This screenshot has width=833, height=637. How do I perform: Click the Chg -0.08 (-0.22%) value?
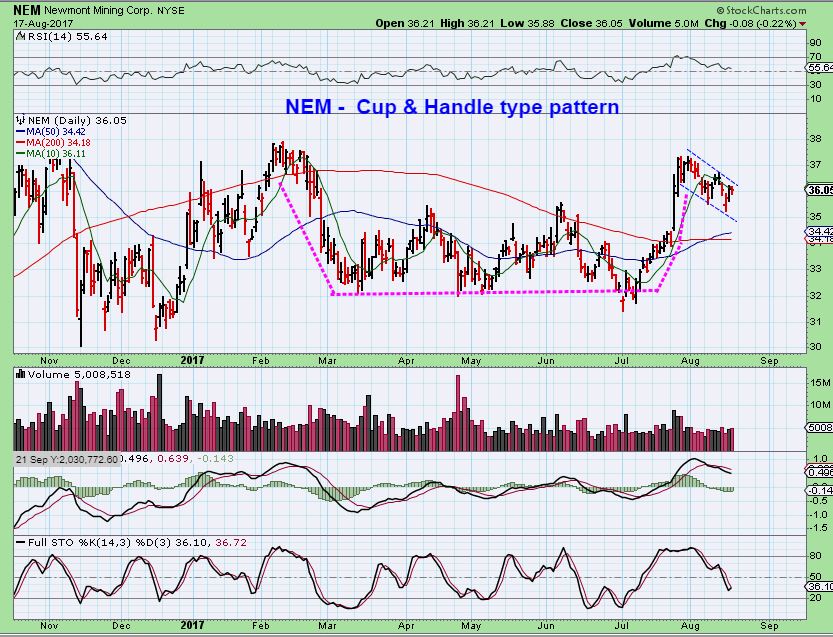pos(751,23)
